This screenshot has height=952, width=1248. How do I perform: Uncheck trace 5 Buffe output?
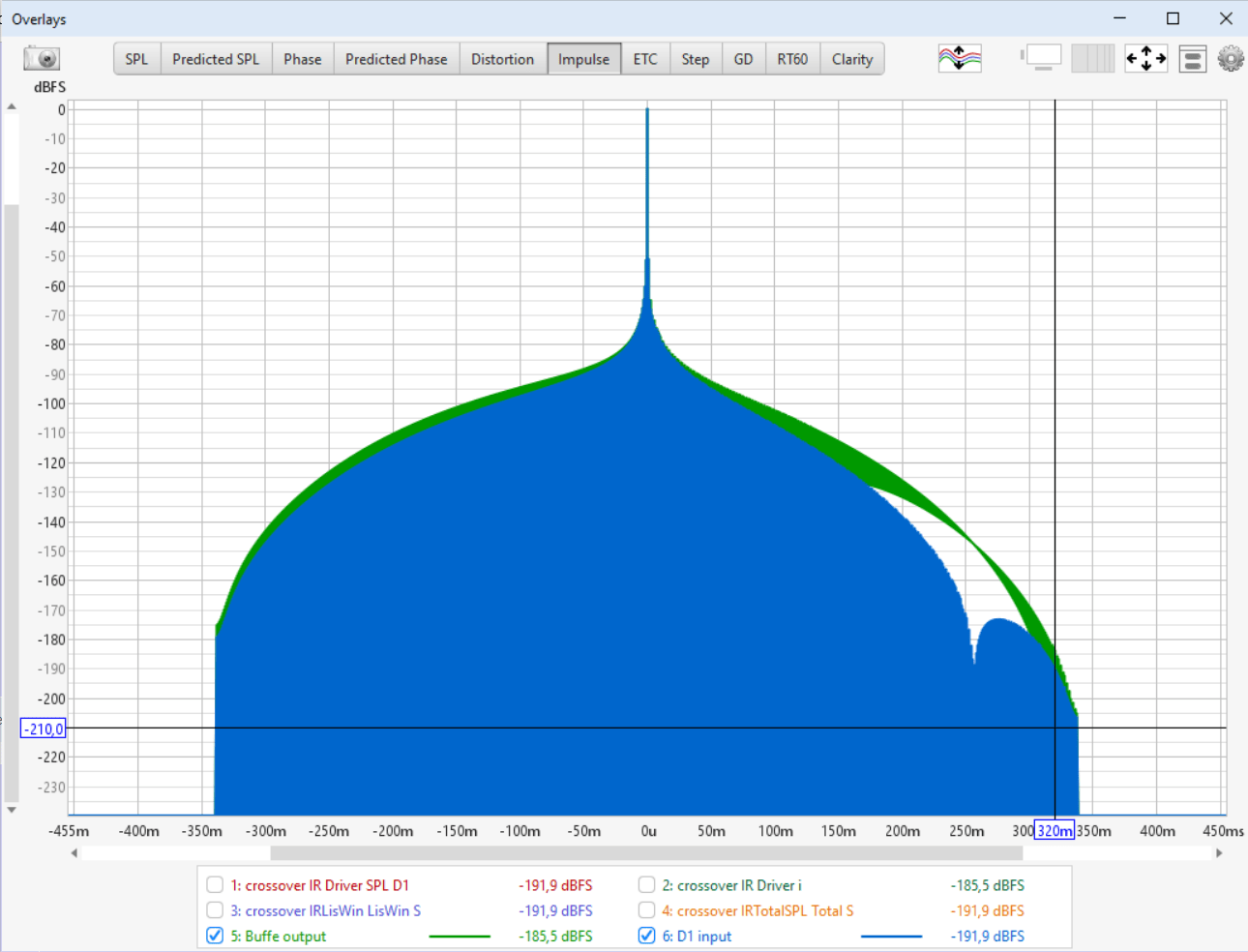[215, 936]
